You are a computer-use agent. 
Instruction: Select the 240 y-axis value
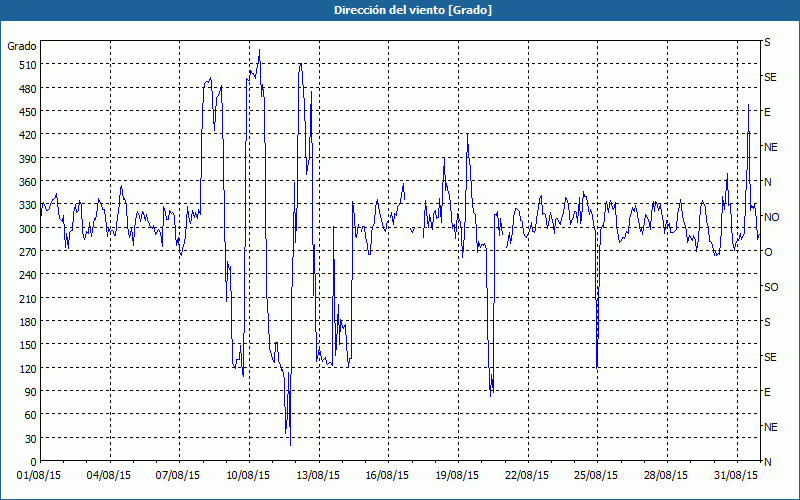tap(28, 275)
